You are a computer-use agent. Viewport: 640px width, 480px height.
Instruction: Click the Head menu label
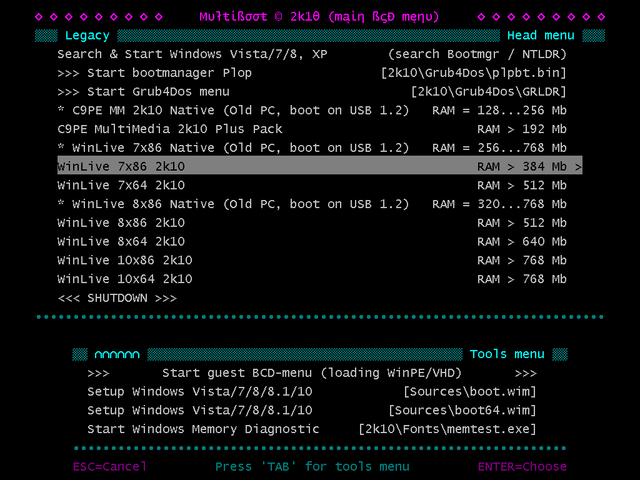point(540,36)
